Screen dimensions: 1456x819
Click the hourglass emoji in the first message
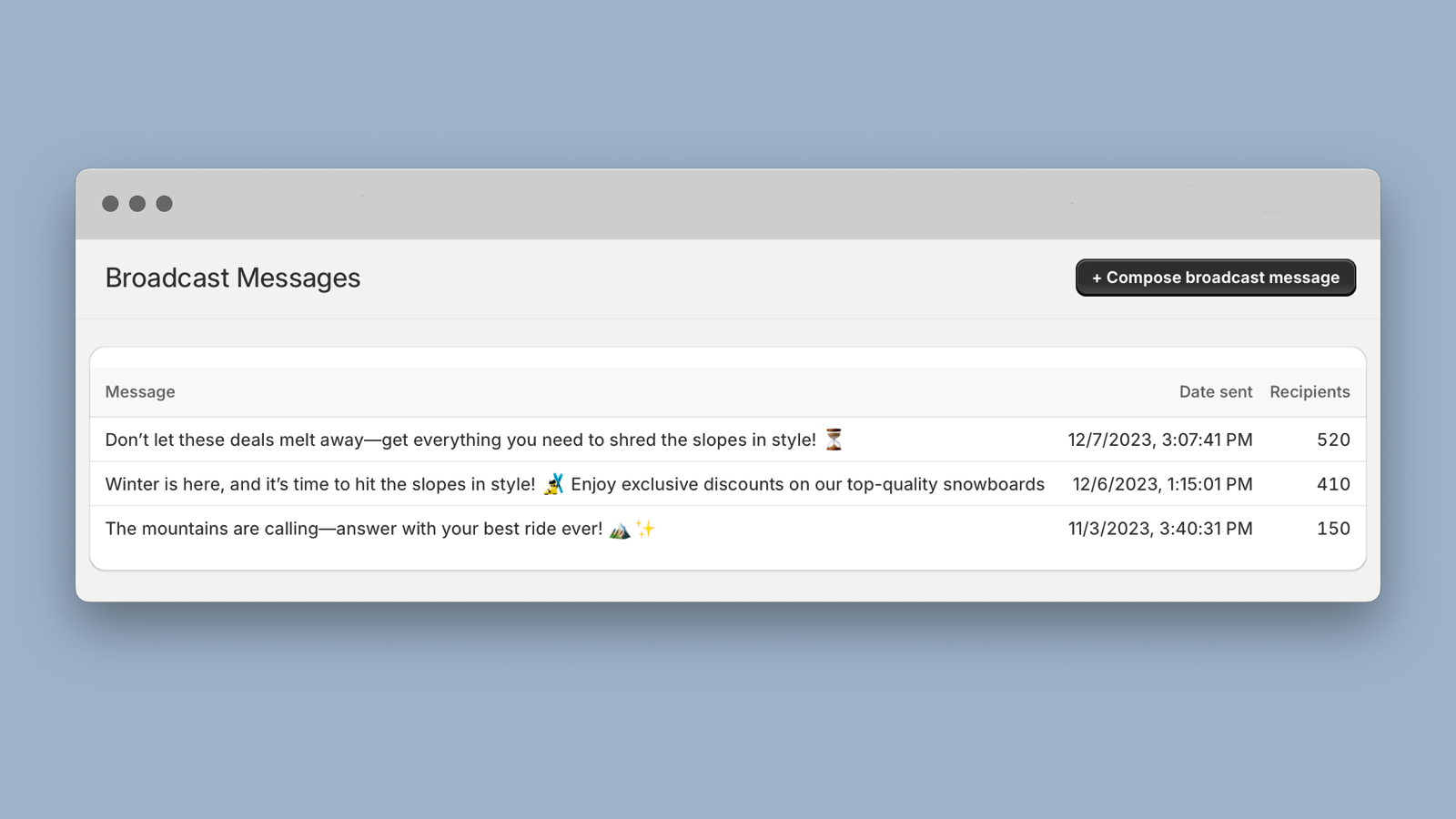click(x=834, y=440)
